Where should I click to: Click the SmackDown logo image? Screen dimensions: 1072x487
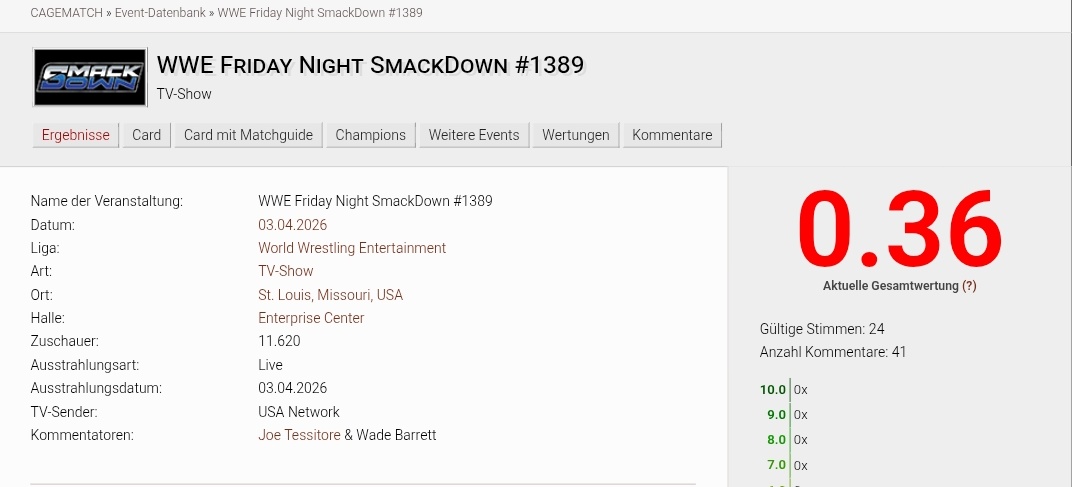point(90,77)
